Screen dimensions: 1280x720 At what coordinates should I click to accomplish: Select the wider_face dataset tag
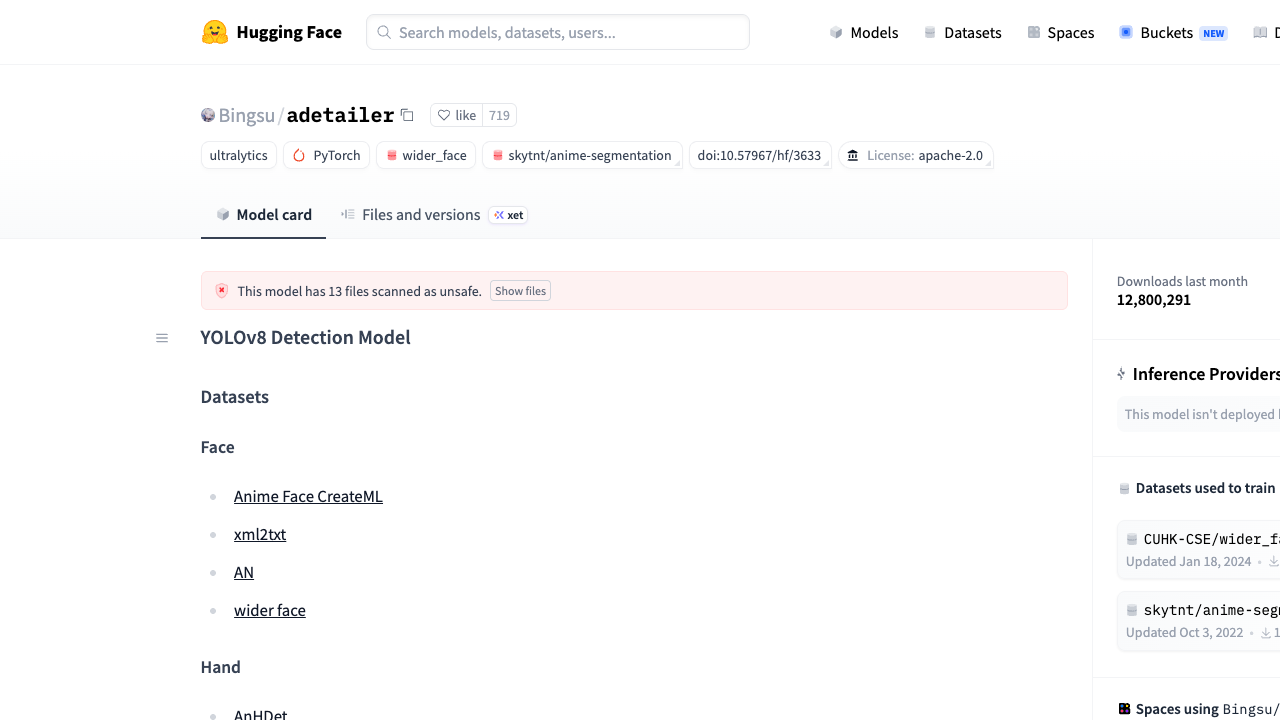coord(426,155)
